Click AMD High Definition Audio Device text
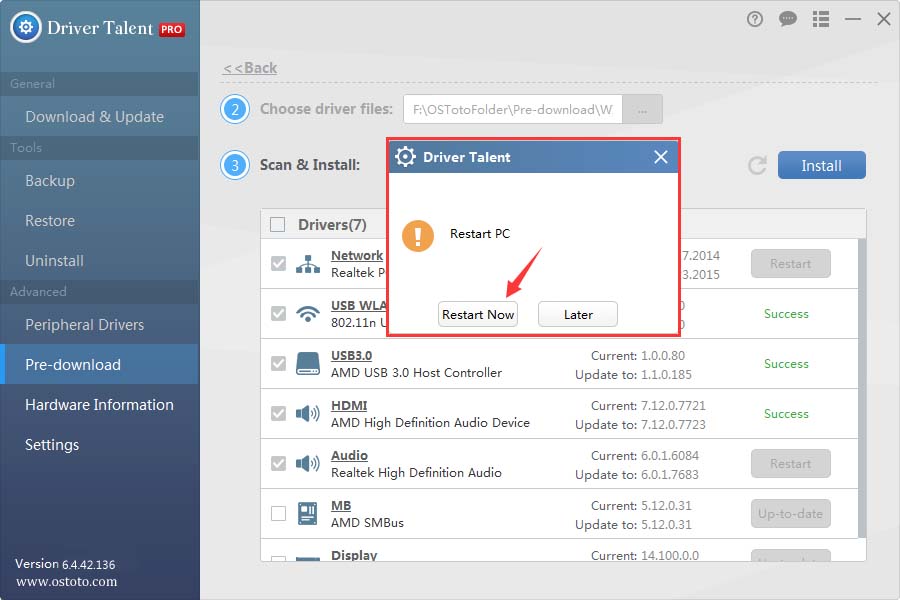The image size is (900, 600). coord(430,423)
